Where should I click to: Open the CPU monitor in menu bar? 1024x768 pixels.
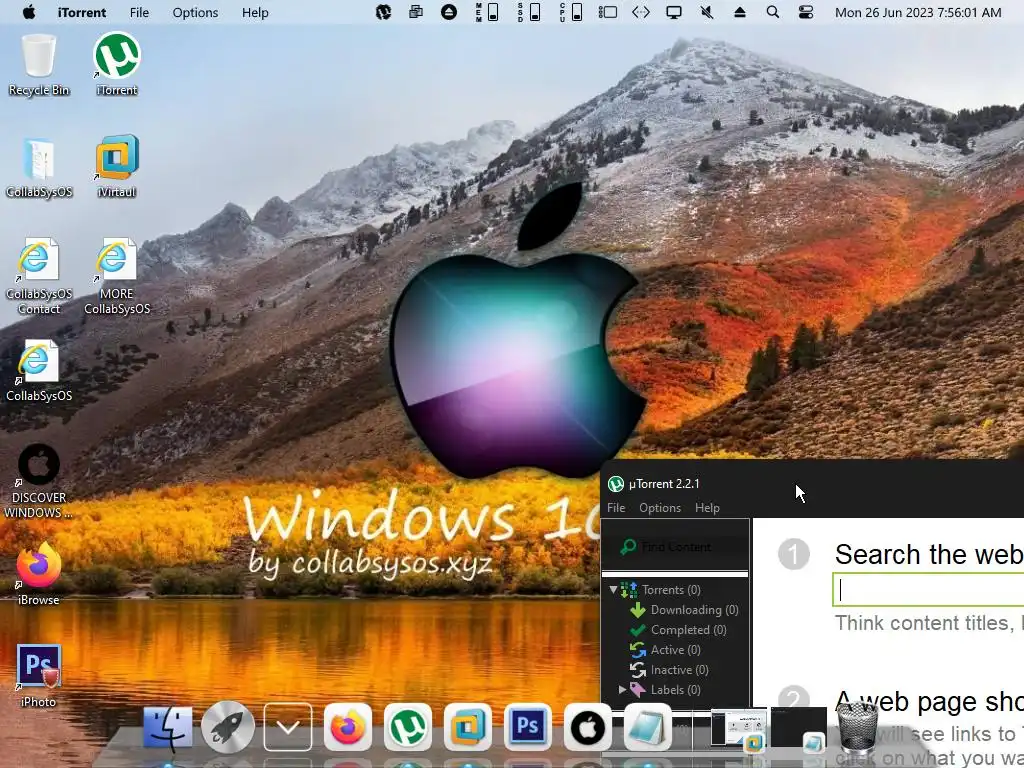[571, 12]
